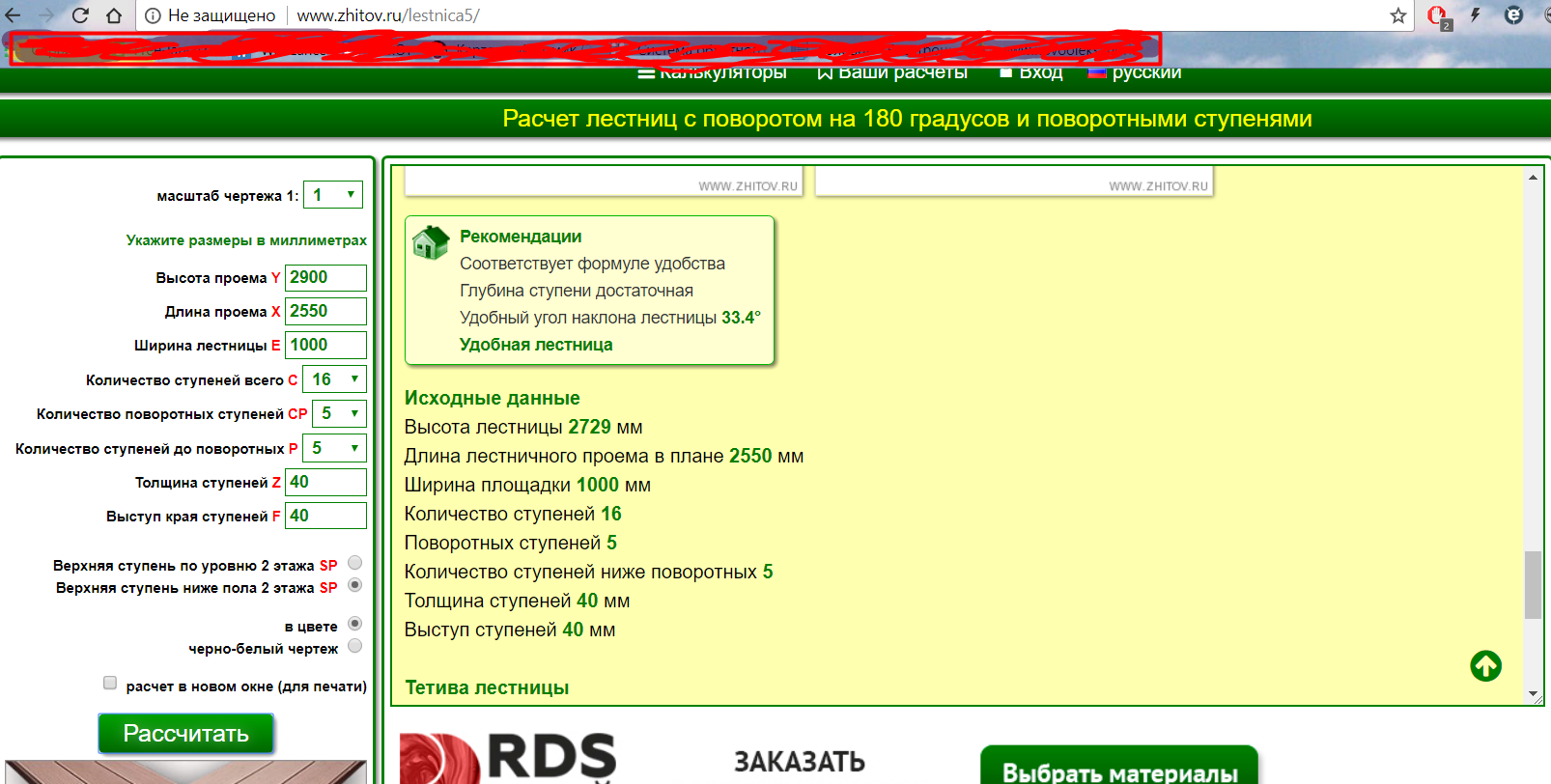Open the масштаб чертежа scale dropdown

[333, 195]
